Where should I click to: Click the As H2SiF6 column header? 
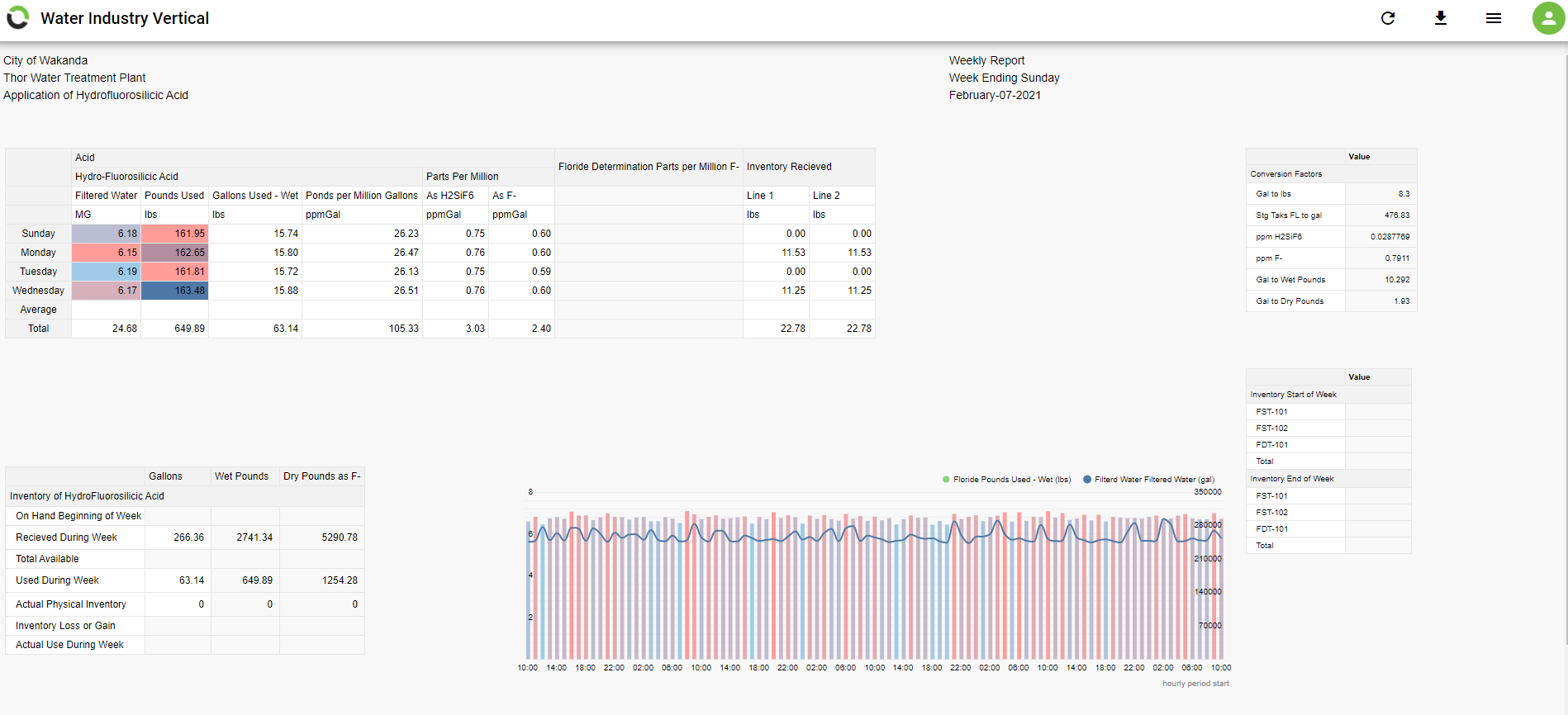click(455, 196)
